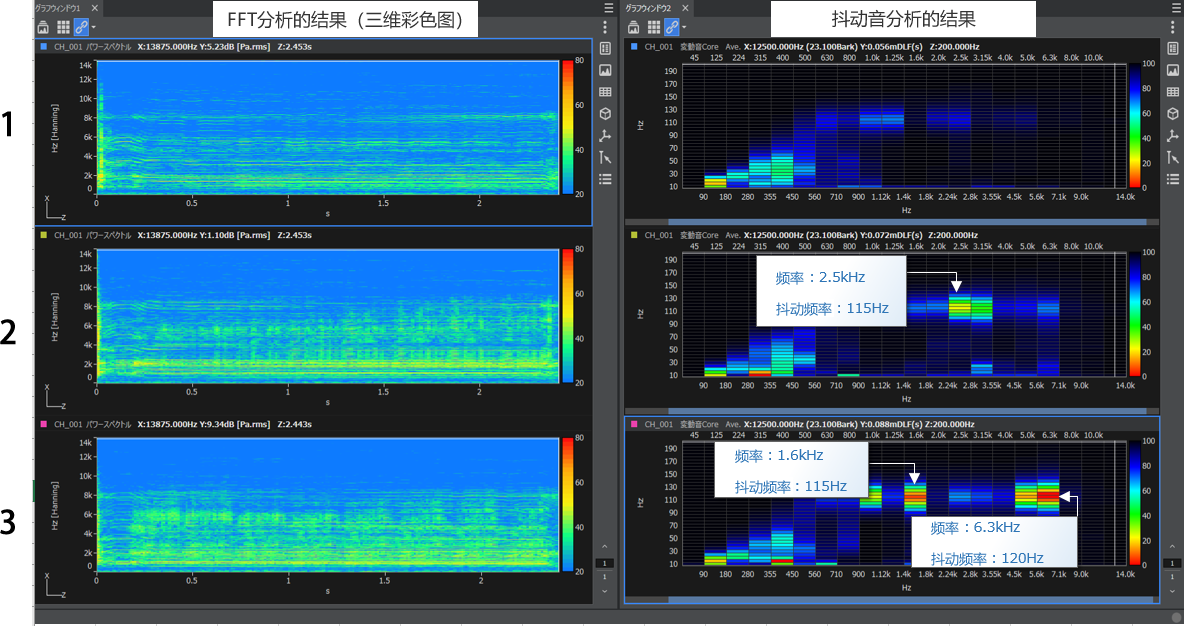Click the grid layout icon in グラフウィンドウ1 toolbar

coord(62,27)
